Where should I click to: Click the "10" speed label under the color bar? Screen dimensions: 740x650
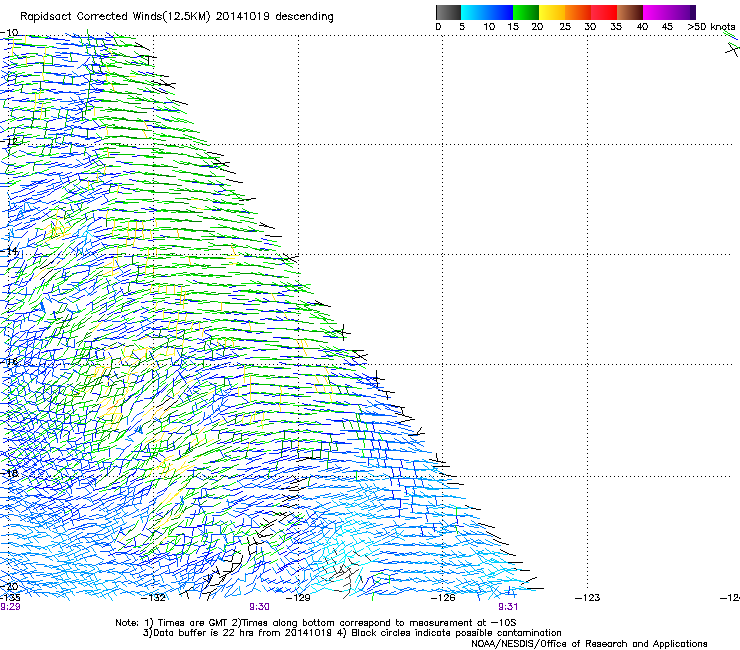[x=489, y=27]
